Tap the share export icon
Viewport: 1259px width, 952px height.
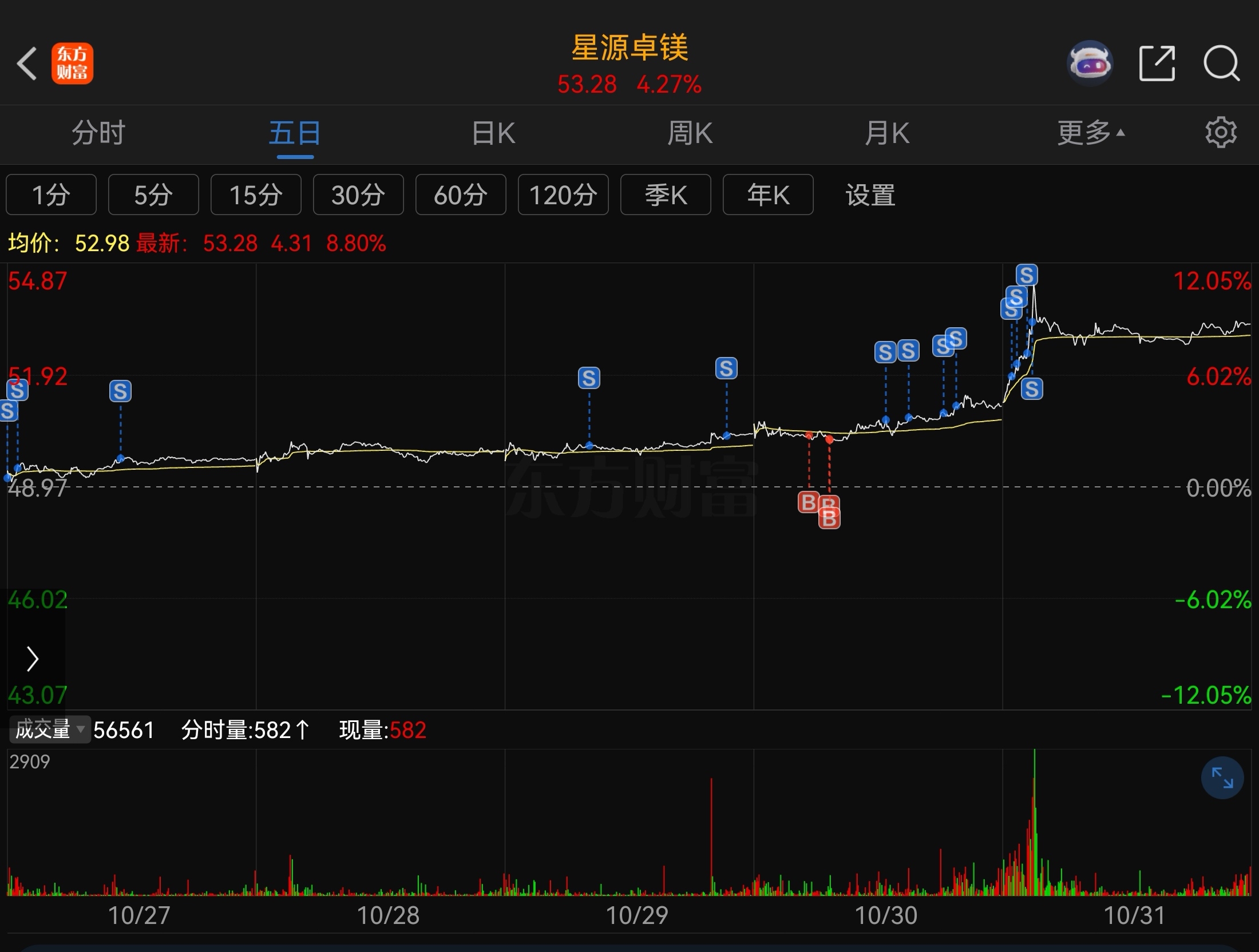coord(1157,64)
